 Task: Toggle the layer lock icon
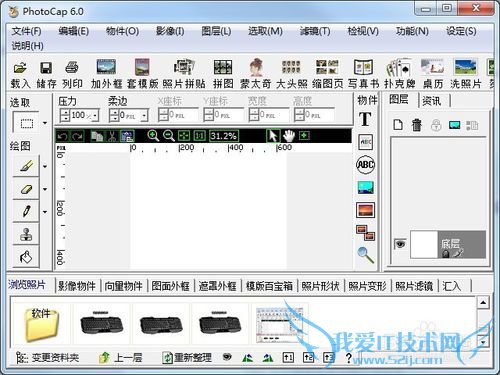[436, 125]
